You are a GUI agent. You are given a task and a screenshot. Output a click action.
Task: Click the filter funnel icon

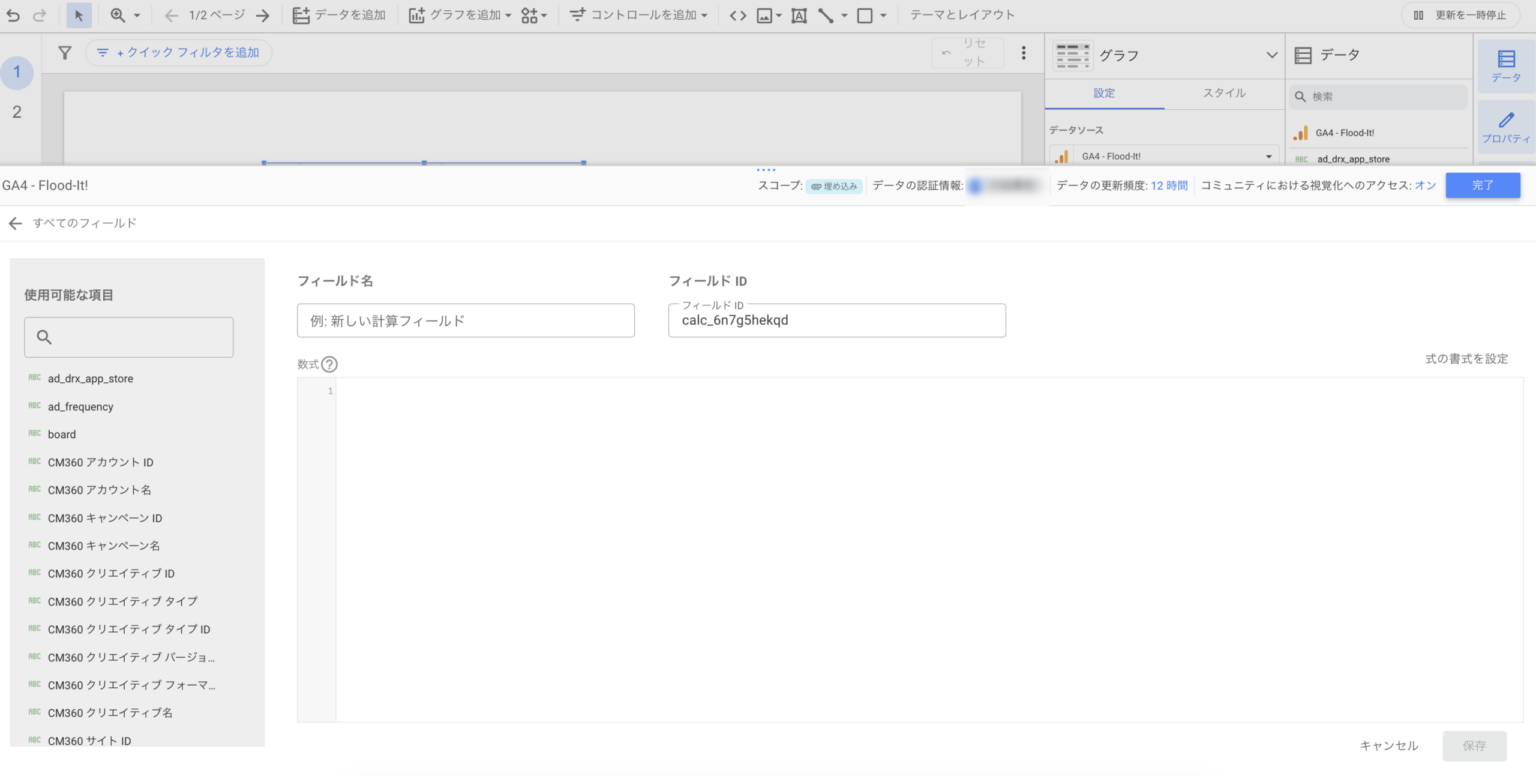(x=65, y=53)
